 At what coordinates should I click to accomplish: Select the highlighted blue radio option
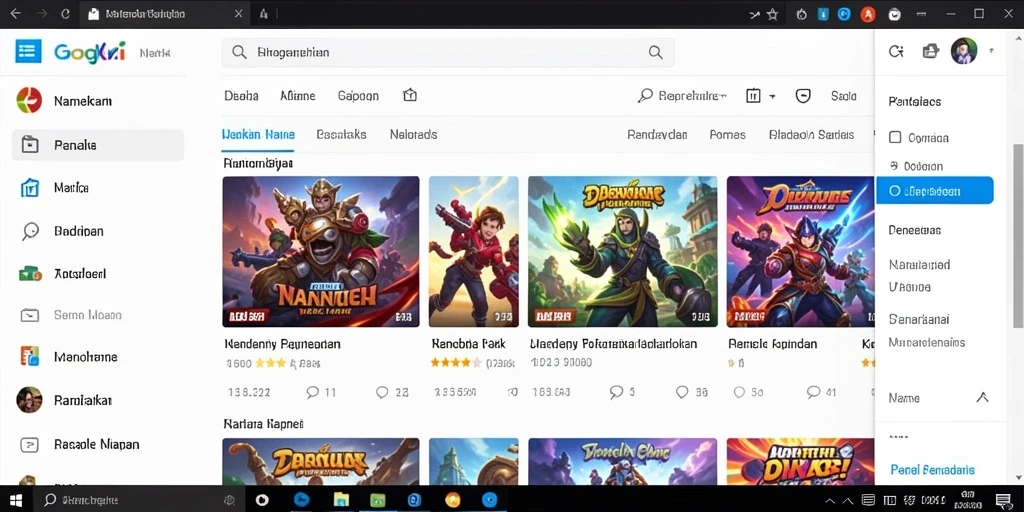click(935, 190)
